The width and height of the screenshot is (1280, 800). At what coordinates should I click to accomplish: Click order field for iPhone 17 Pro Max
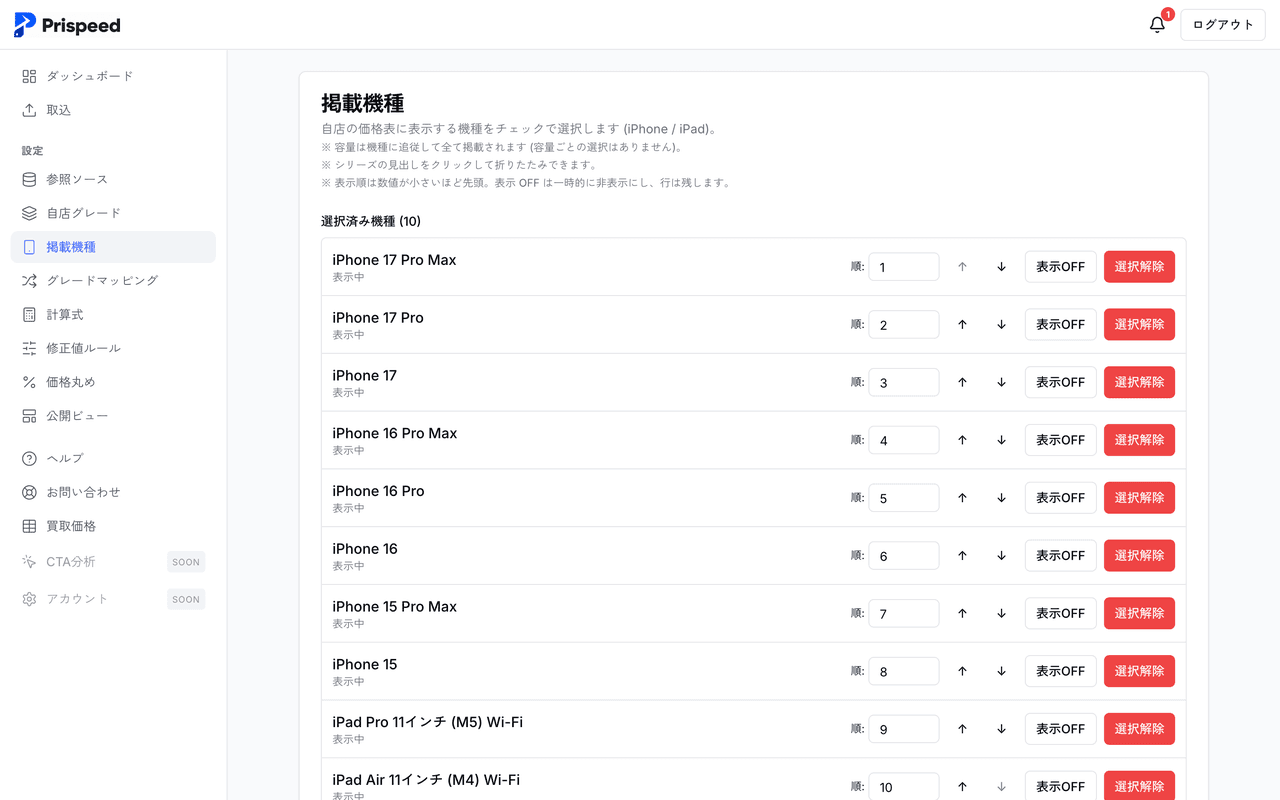904,267
